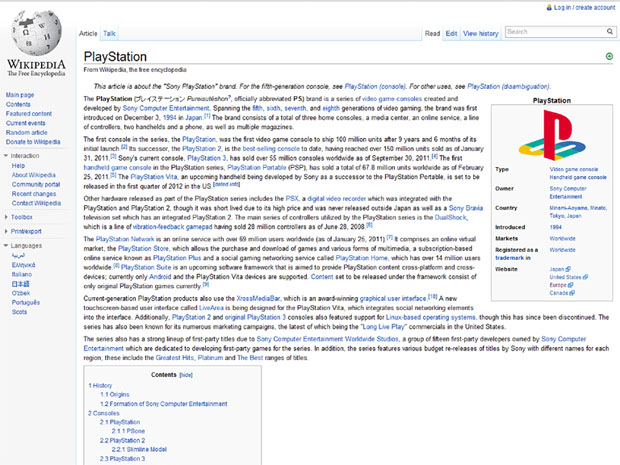620x465 pixels.
Task: Open external link icon next to Canada
Action: pos(572,293)
